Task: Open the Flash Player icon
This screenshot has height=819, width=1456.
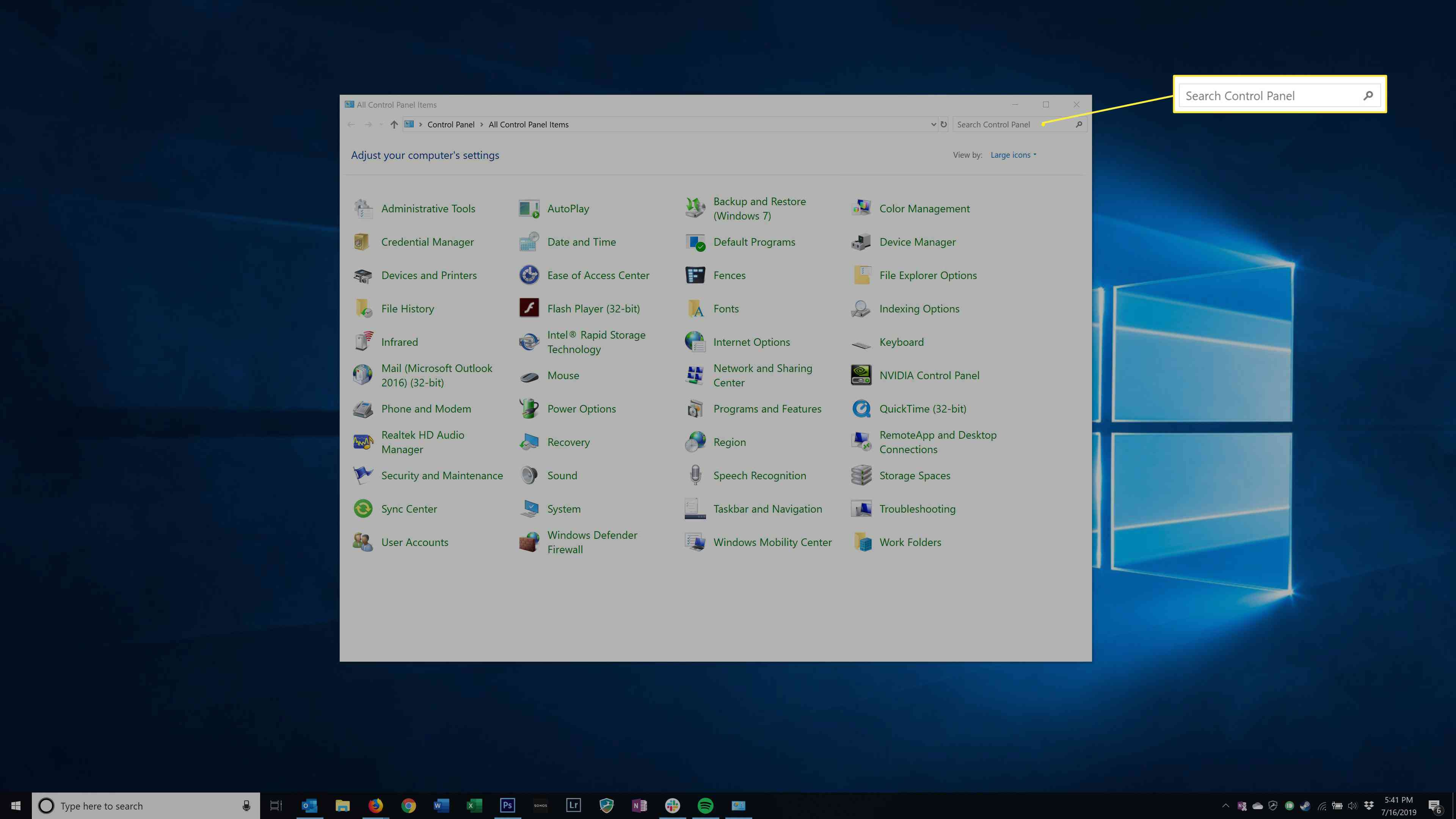Action: (x=529, y=309)
